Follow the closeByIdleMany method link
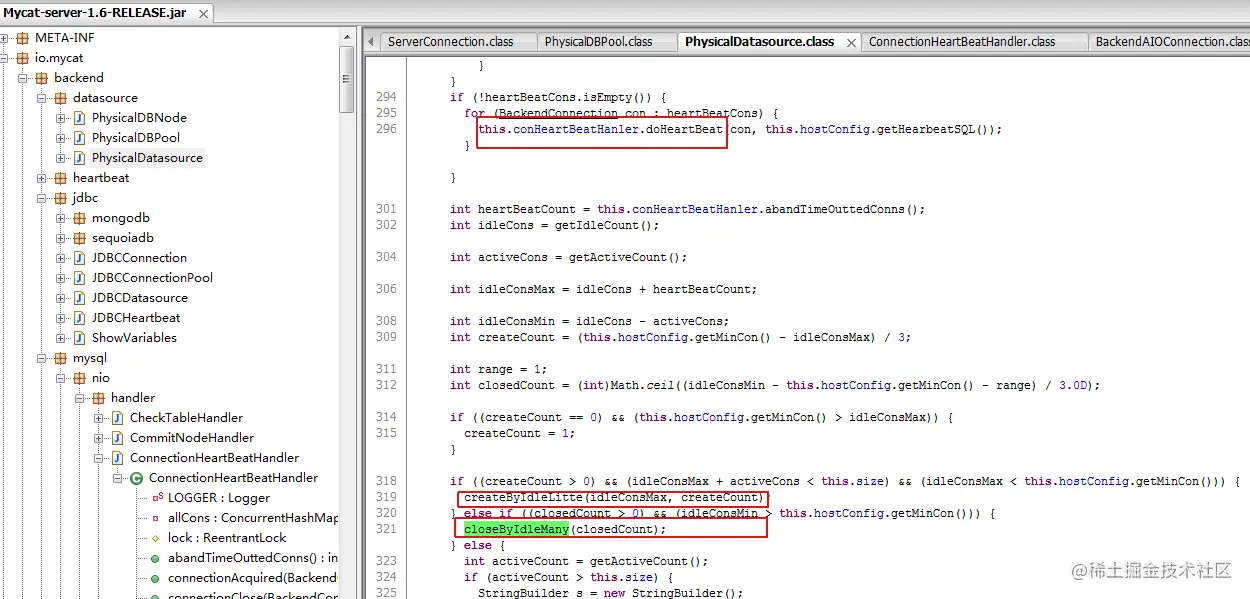The width and height of the screenshot is (1250, 599). [517, 529]
